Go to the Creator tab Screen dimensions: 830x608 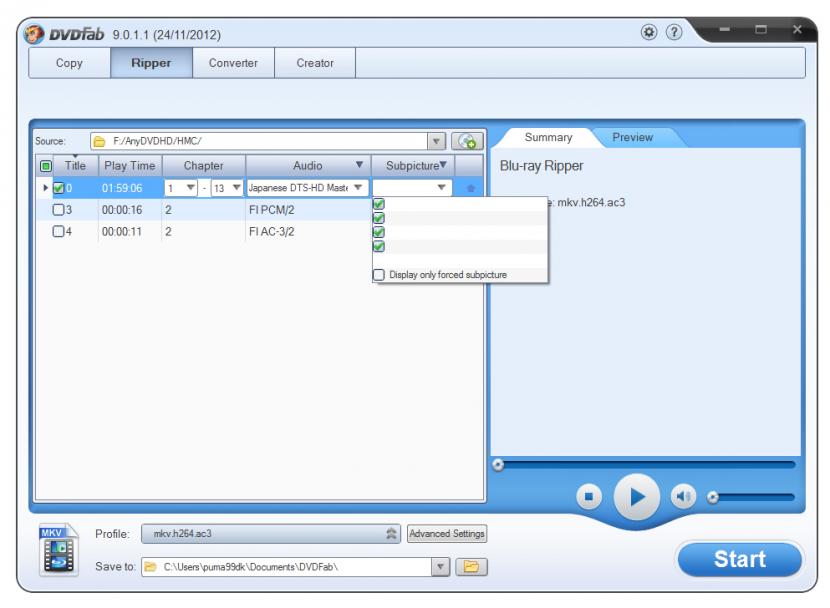(x=315, y=63)
